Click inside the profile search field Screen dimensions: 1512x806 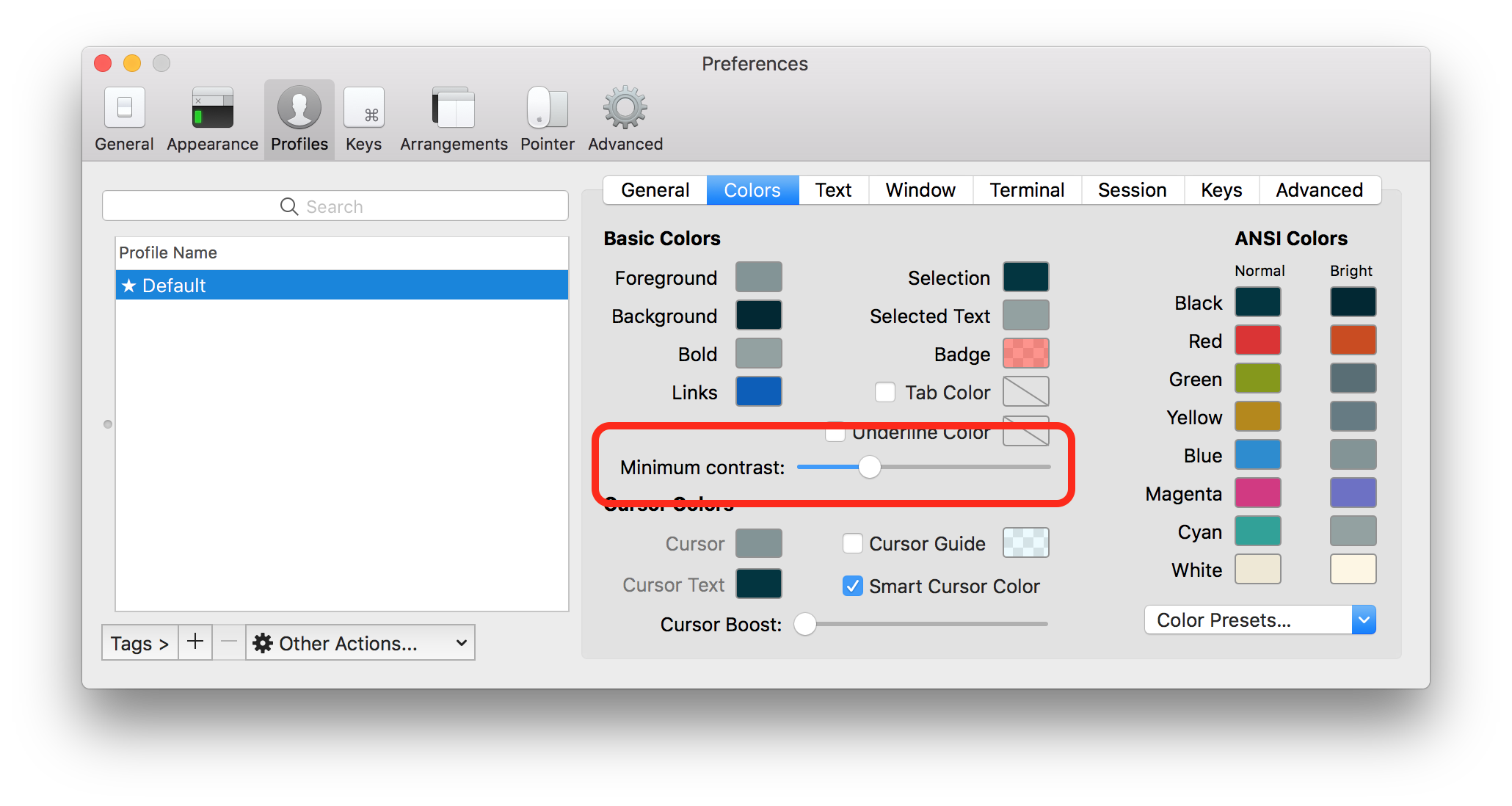click(335, 206)
